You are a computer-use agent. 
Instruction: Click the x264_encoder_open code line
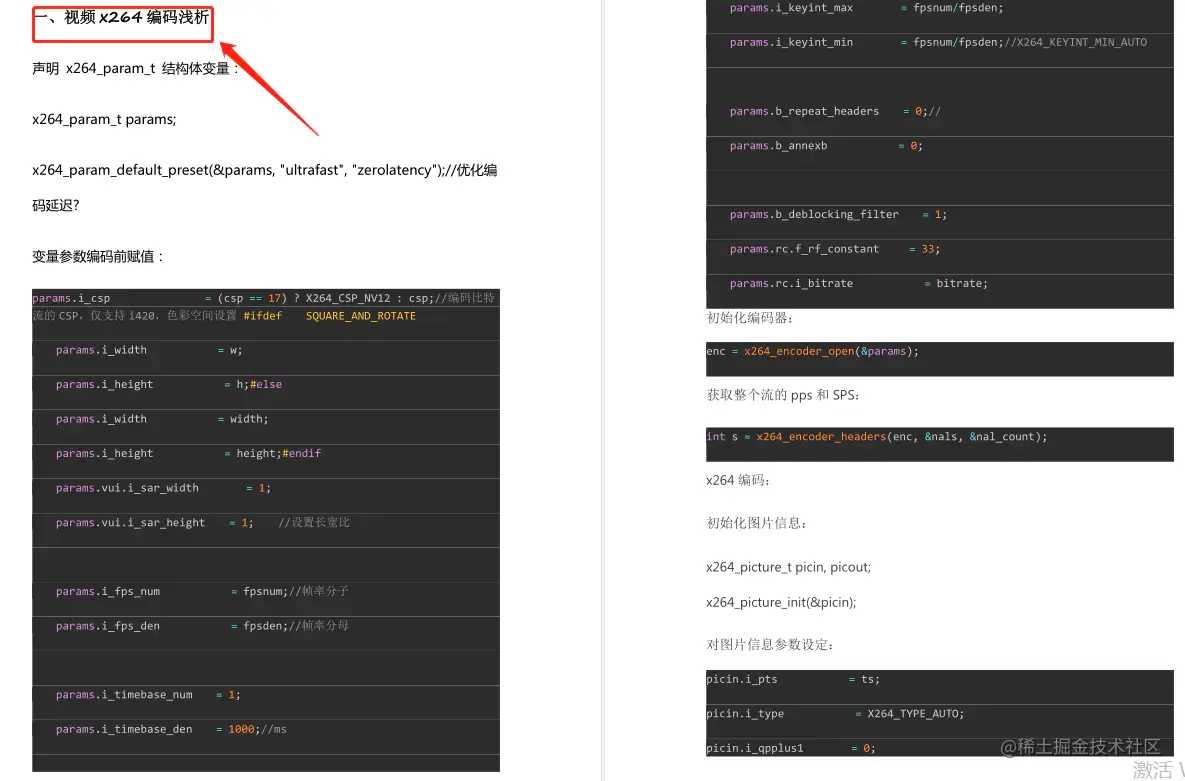(x=812, y=352)
